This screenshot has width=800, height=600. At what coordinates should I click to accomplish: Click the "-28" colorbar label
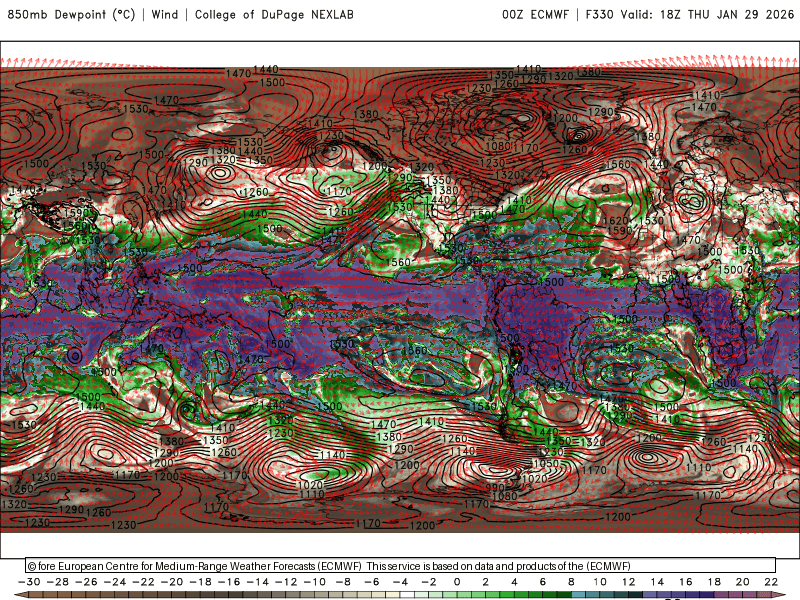(58, 582)
